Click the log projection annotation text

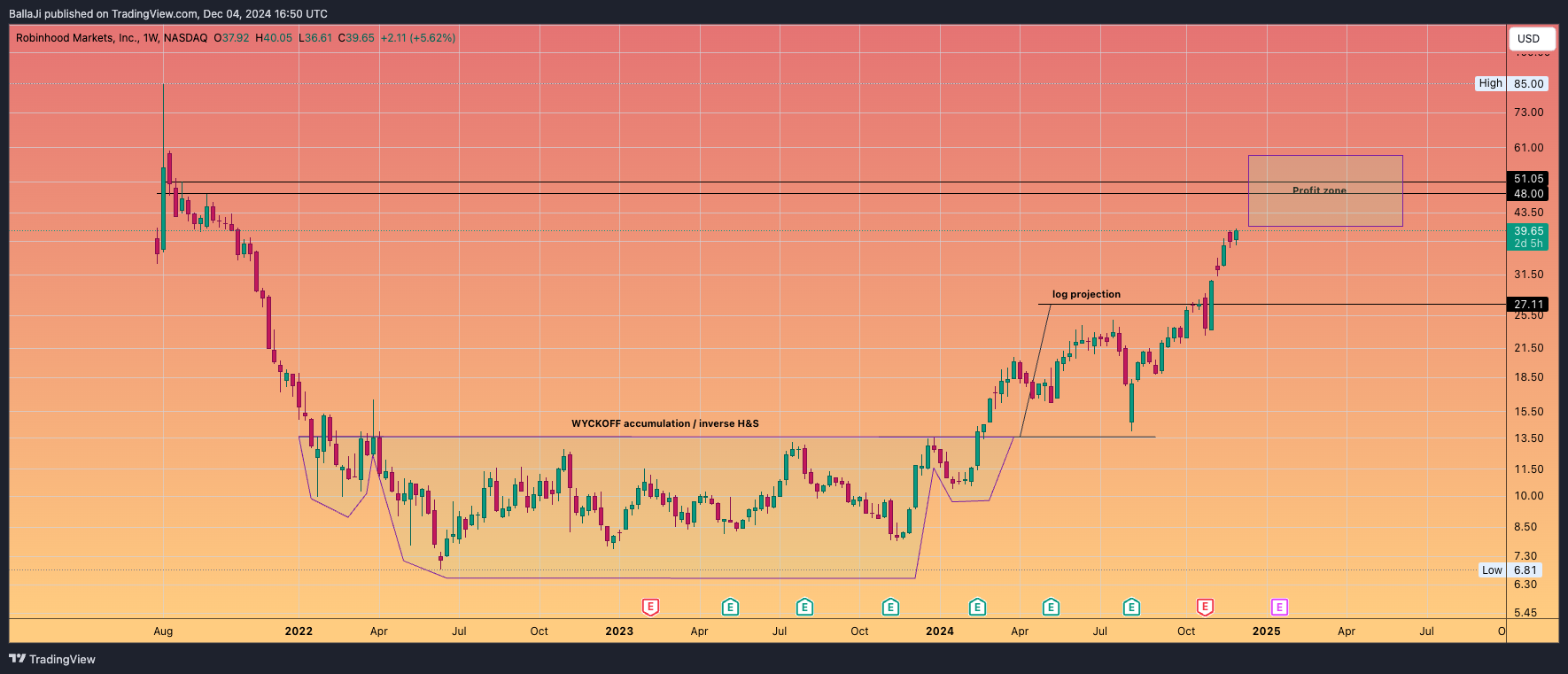click(1086, 294)
